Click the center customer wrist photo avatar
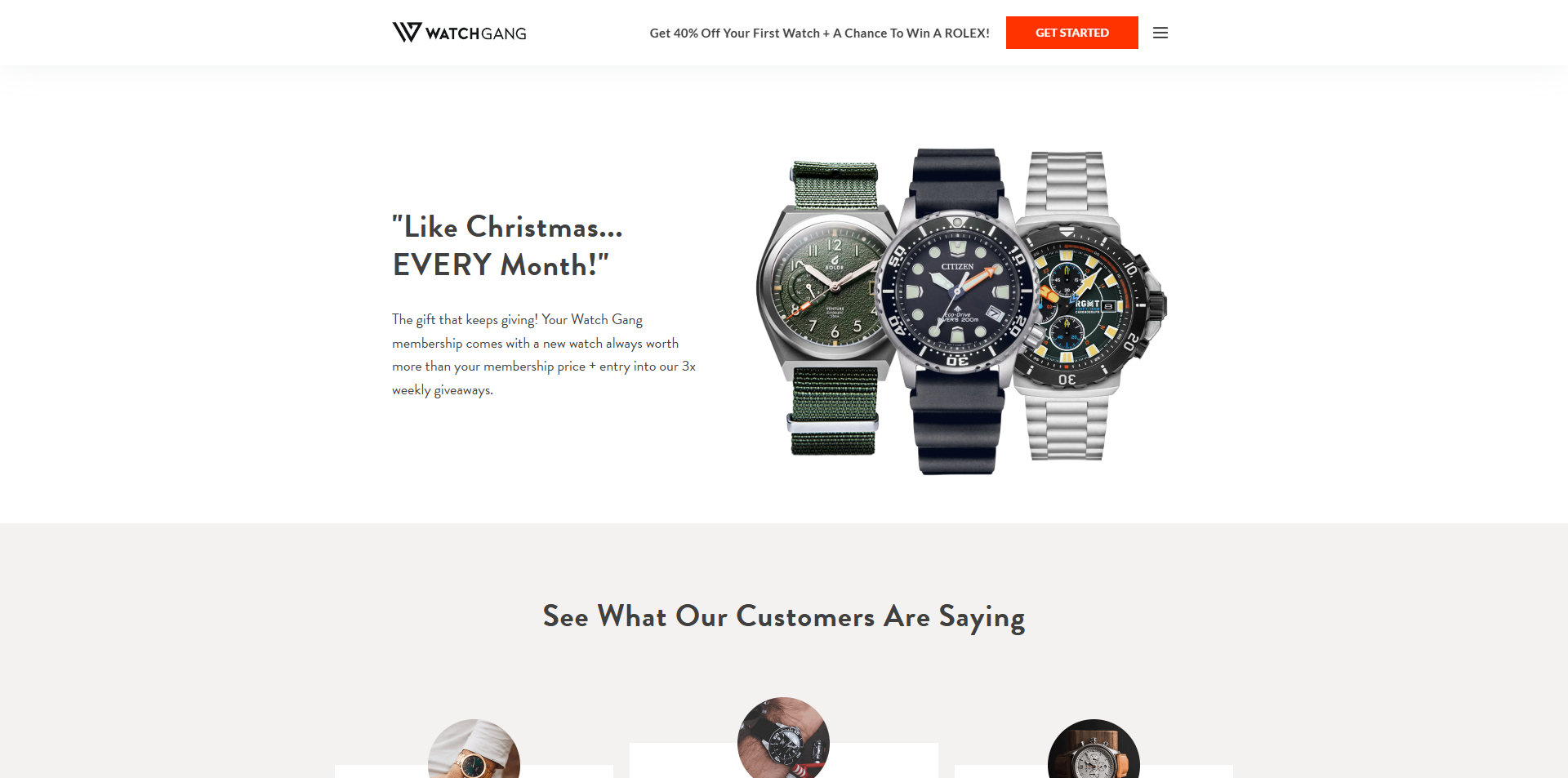Viewport: 1568px width, 778px height. point(783,738)
